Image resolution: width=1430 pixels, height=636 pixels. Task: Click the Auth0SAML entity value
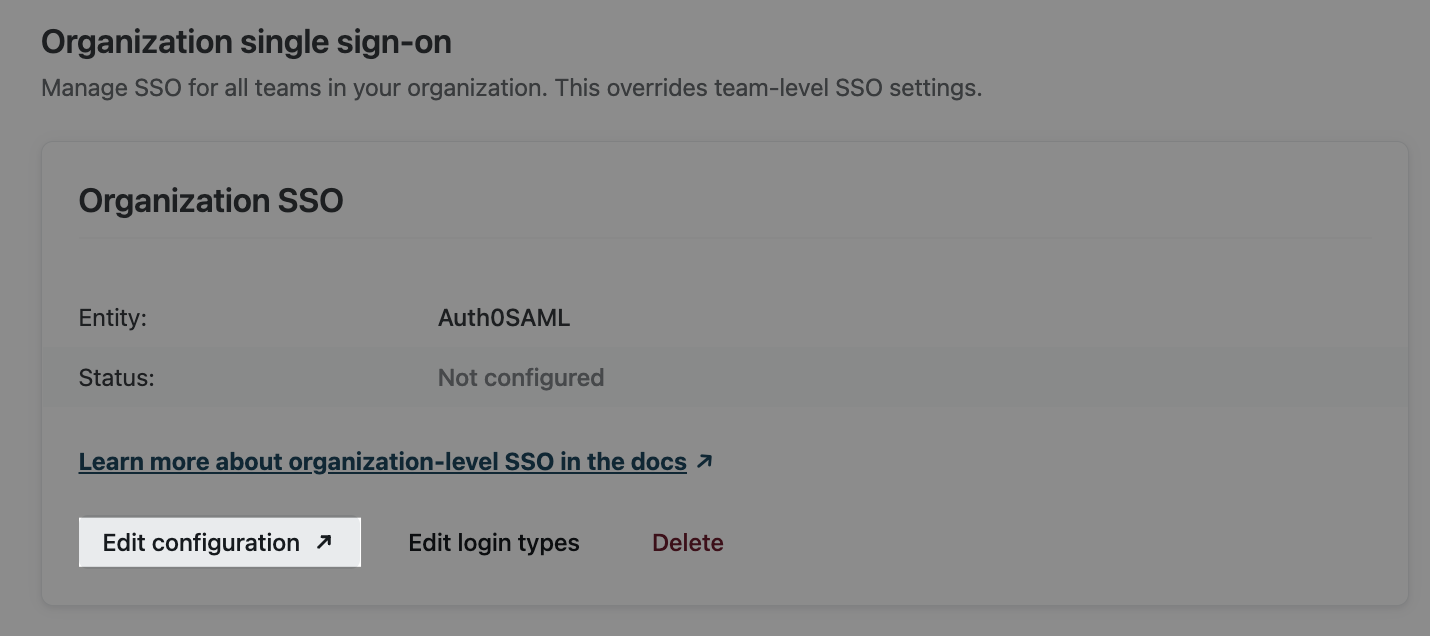504,318
